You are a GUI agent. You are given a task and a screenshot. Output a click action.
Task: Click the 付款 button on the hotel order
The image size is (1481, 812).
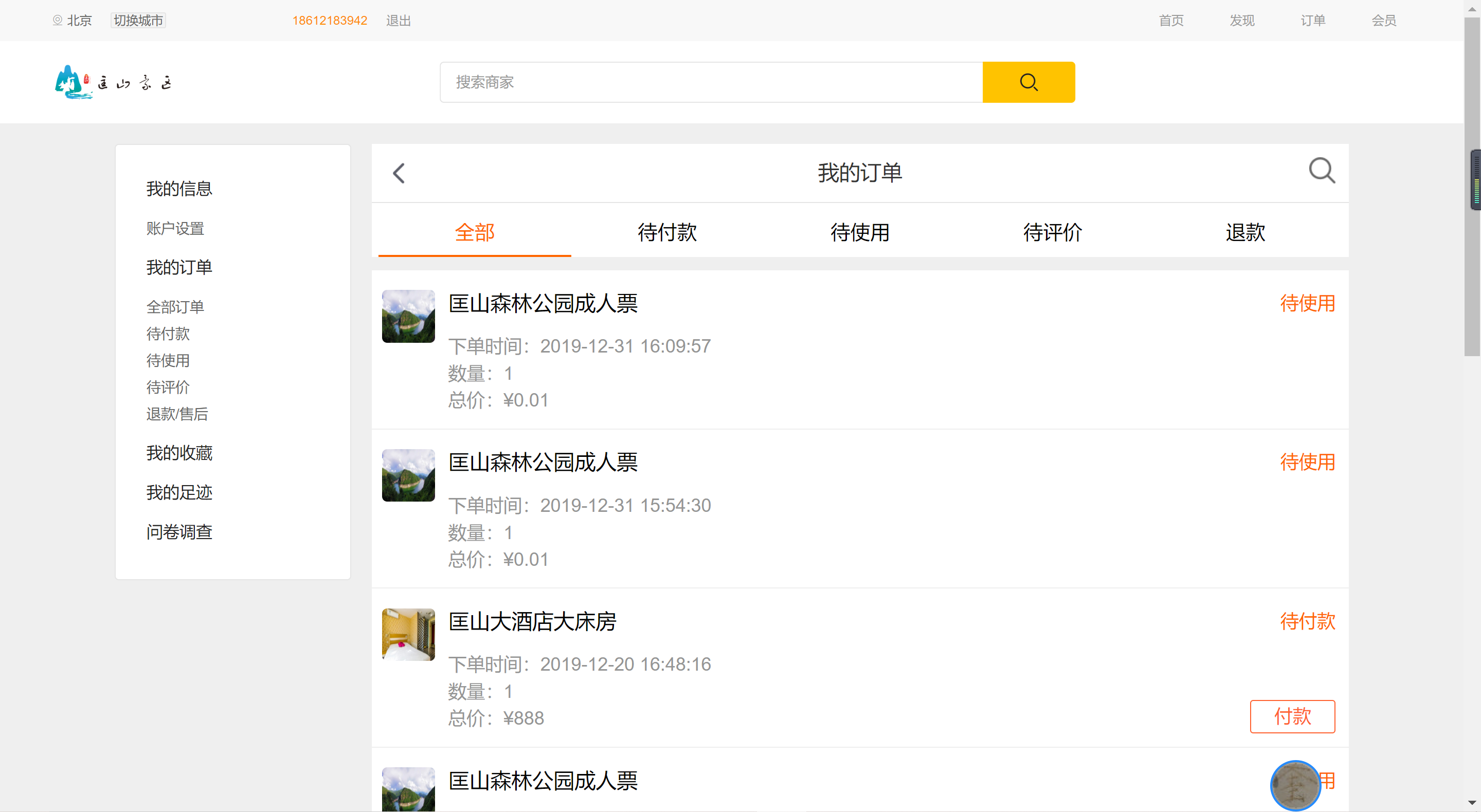[1292, 716]
